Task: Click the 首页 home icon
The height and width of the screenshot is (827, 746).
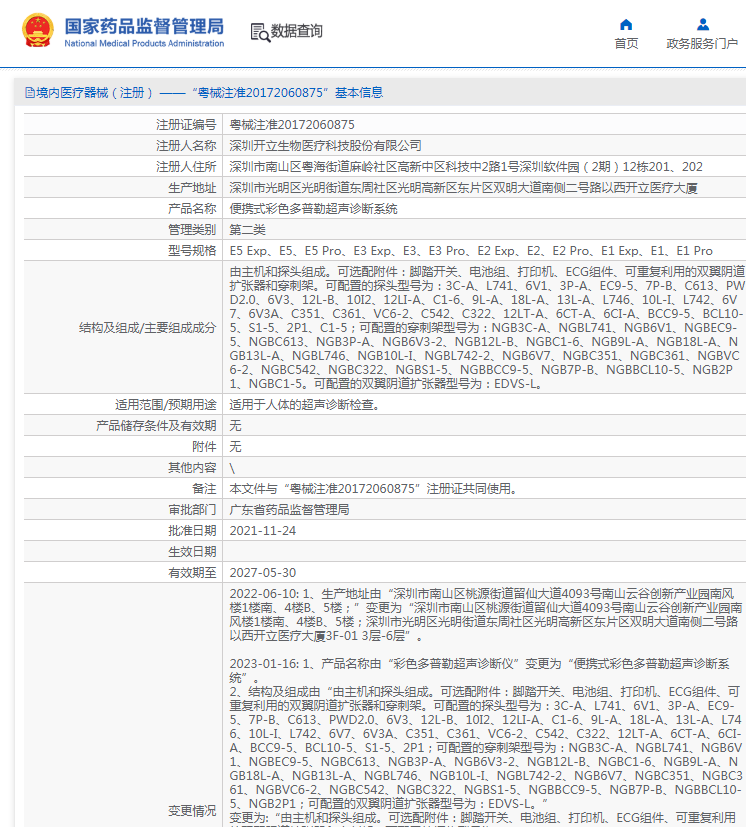Action: coord(626,24)
